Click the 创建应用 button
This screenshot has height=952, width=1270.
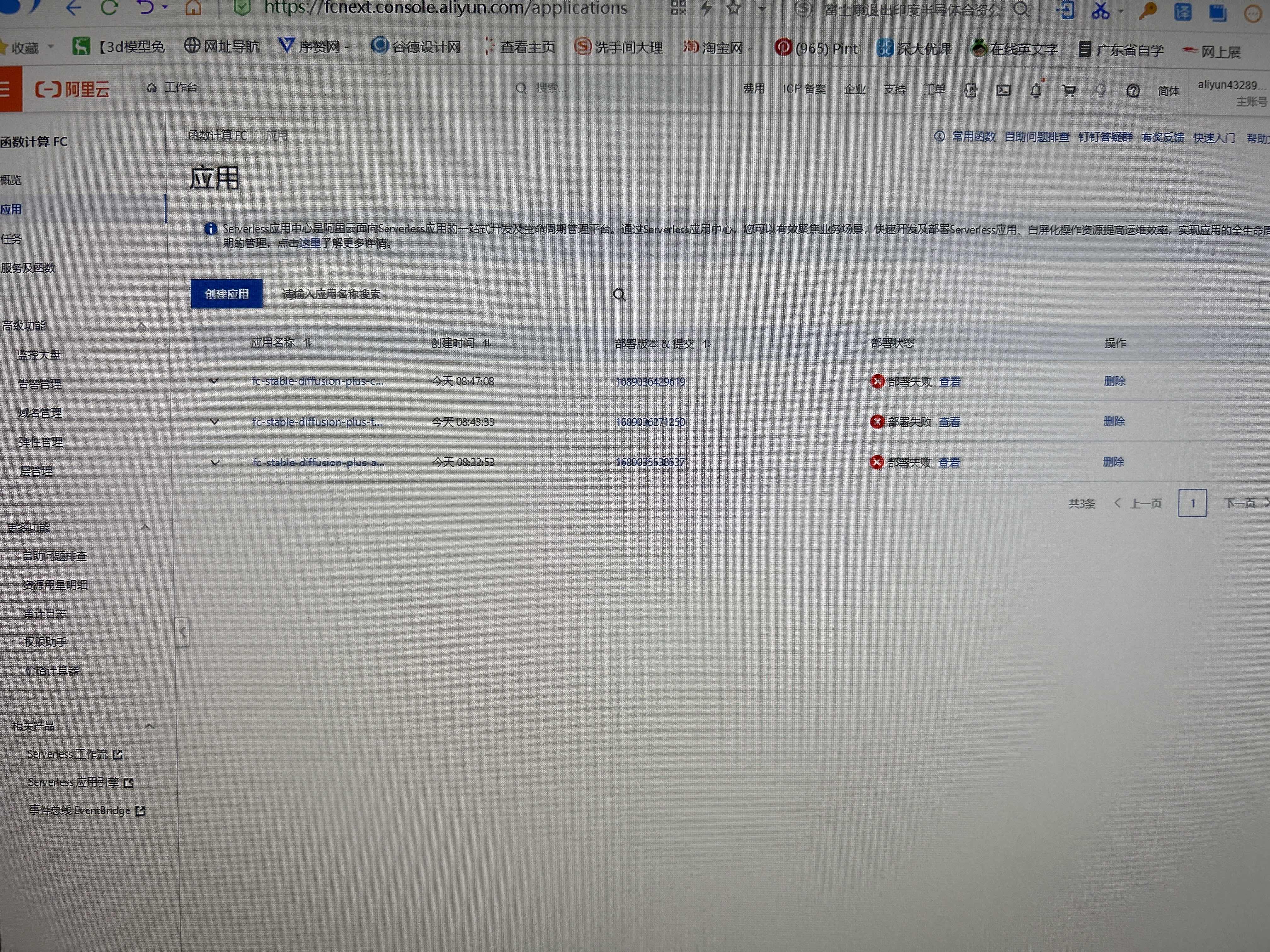(227, 294)
